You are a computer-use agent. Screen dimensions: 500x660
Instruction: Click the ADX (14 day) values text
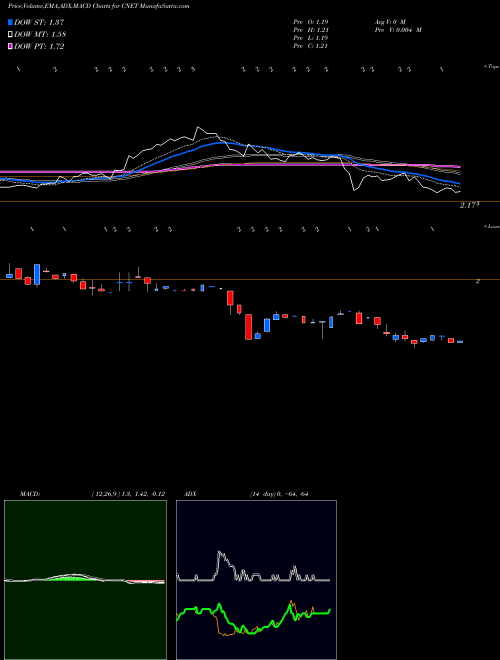[279, 494]
